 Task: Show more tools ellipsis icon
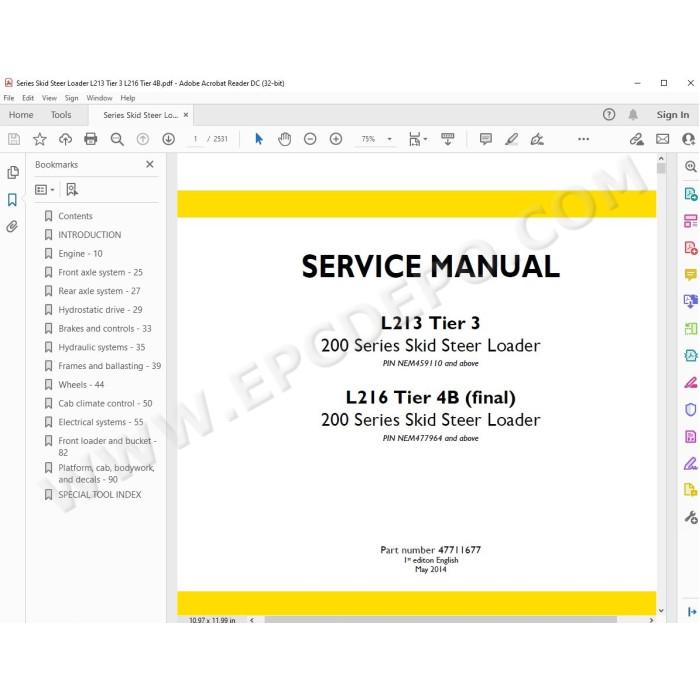click(583, 139)
